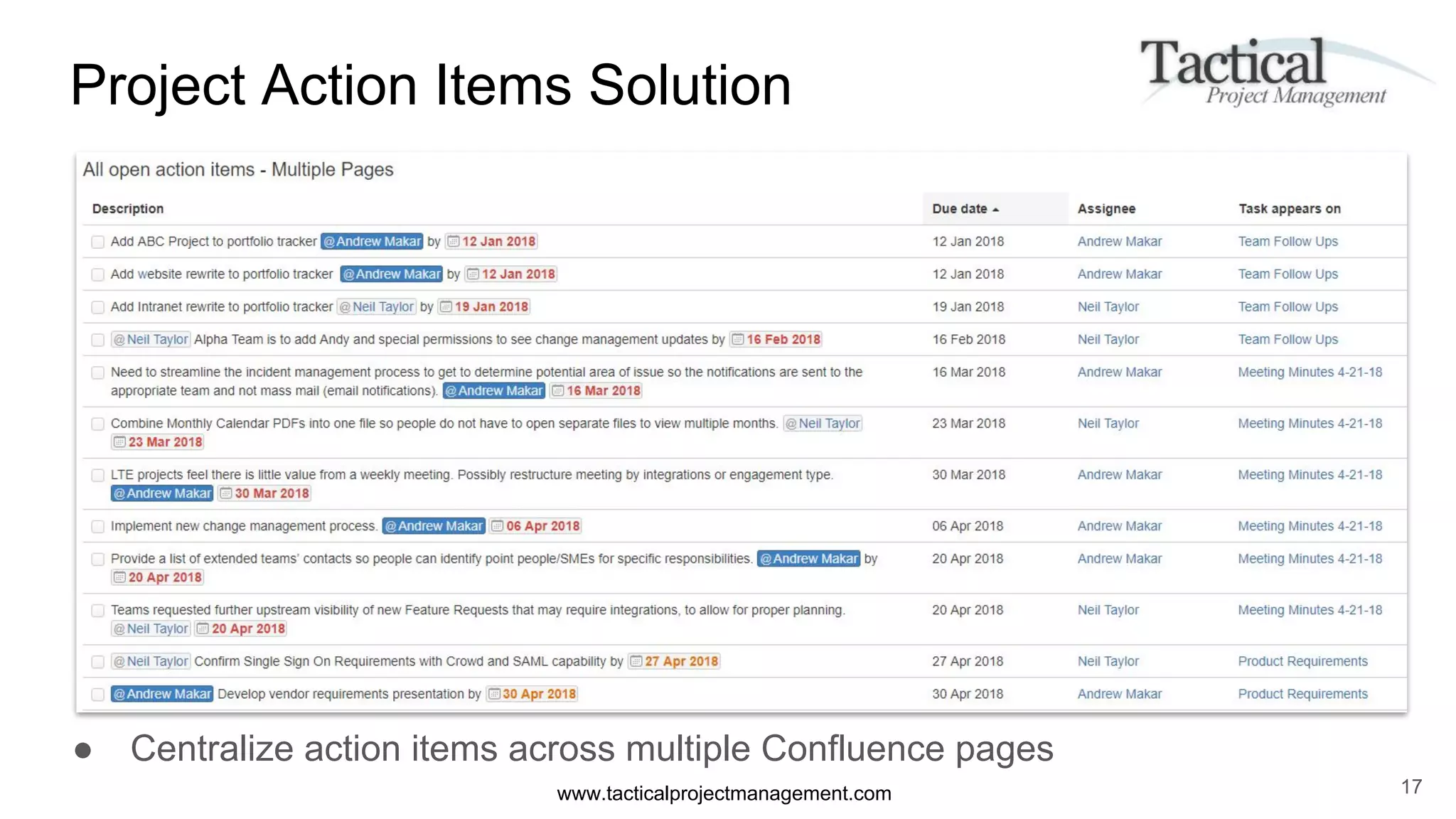Open Meeting Minutes 4-21-18 link for 16 Mar 2018
1456x819 pixels.
[1310, 373]
